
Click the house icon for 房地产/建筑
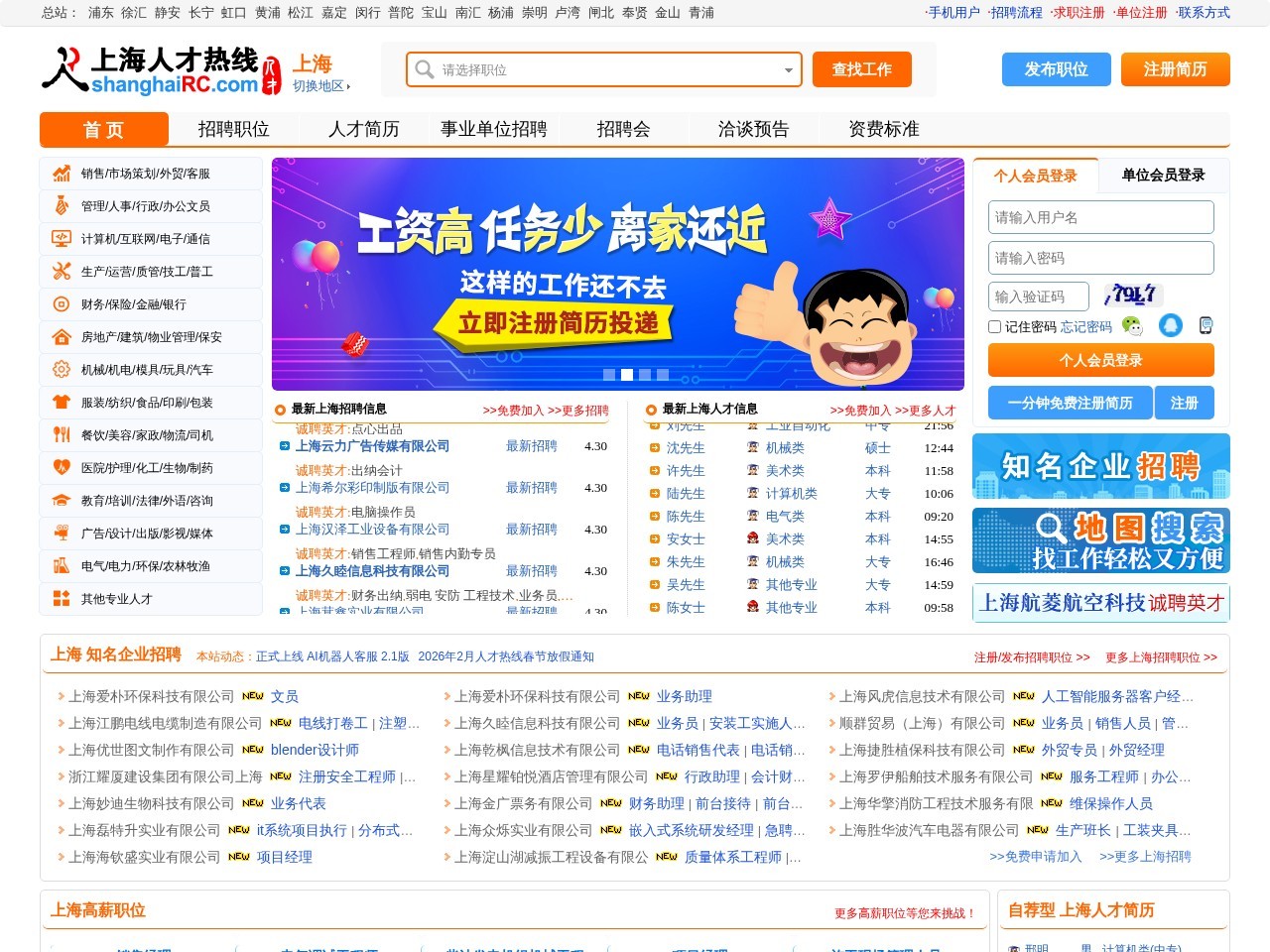[x=62, y=337]
